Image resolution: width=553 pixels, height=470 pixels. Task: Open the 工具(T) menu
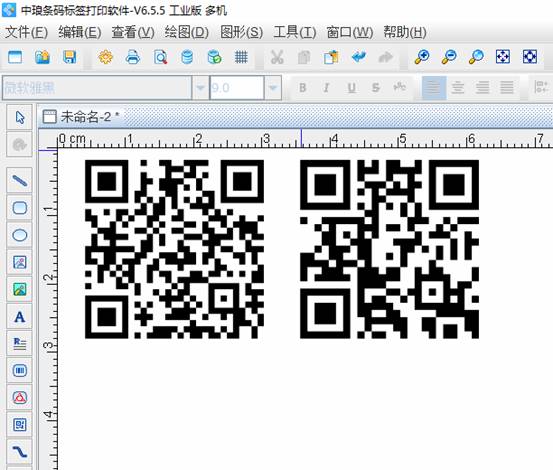pyautogui.click(x=295, y=32)
